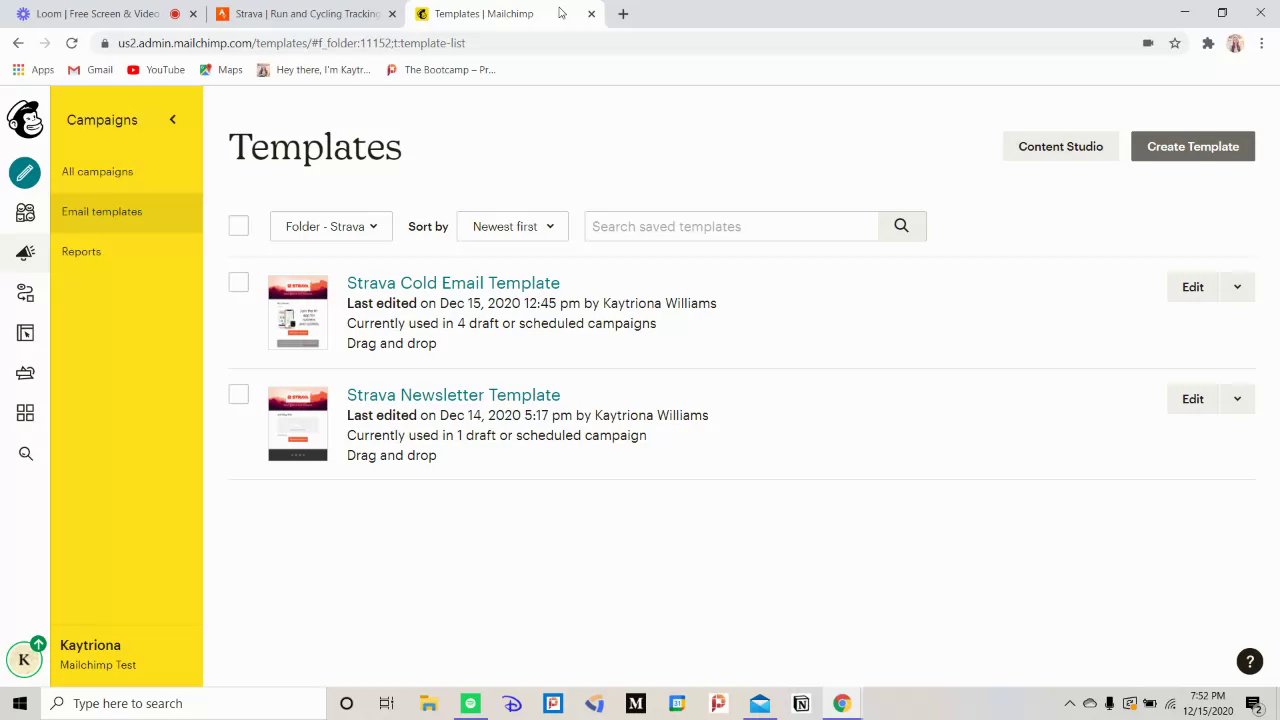Open the Newest first sort dropdown
Viewport: 1280px width, 720px height.
tap(513, 226)
